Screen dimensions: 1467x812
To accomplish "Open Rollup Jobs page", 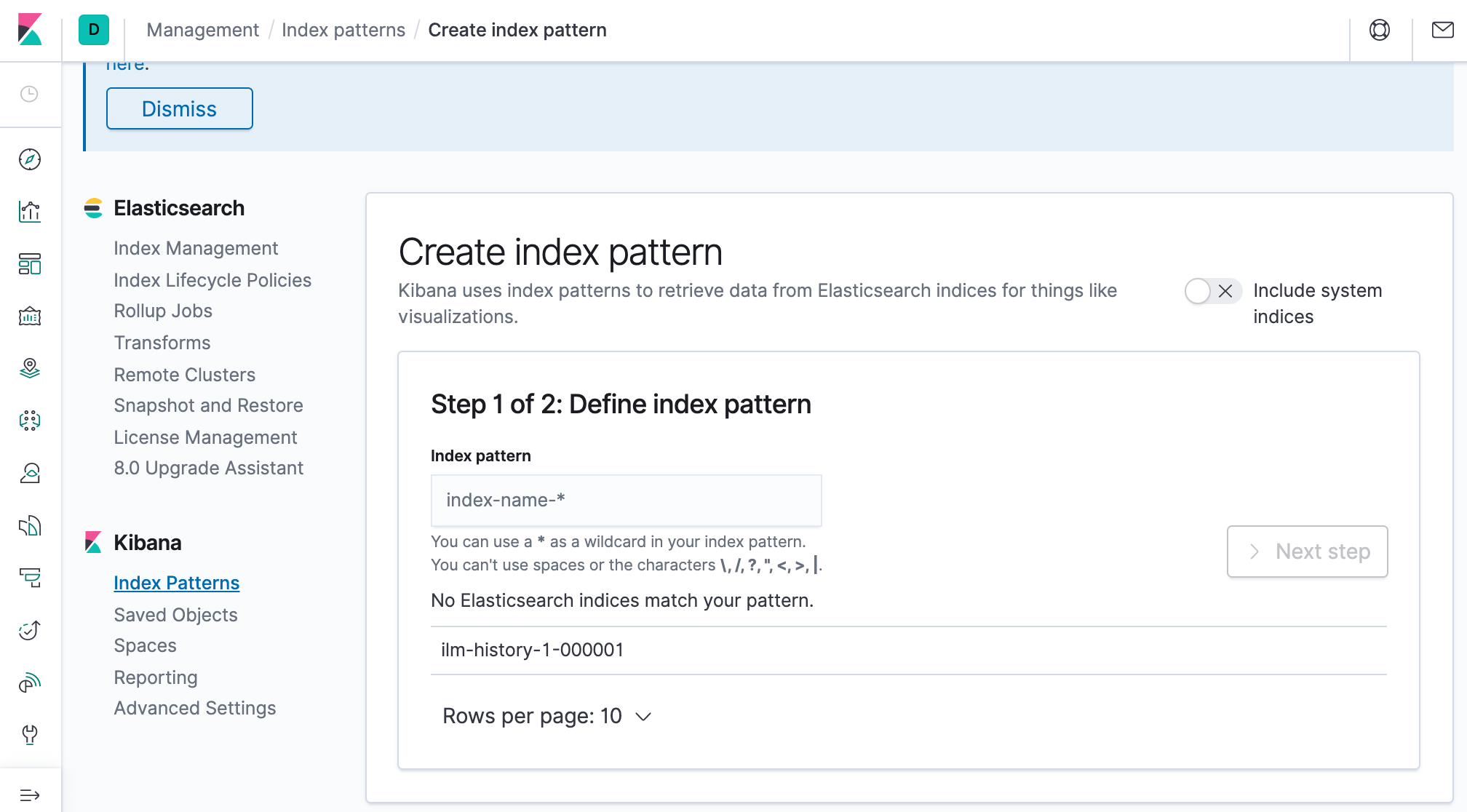I will pyautogui.click(x=163, y=311).
